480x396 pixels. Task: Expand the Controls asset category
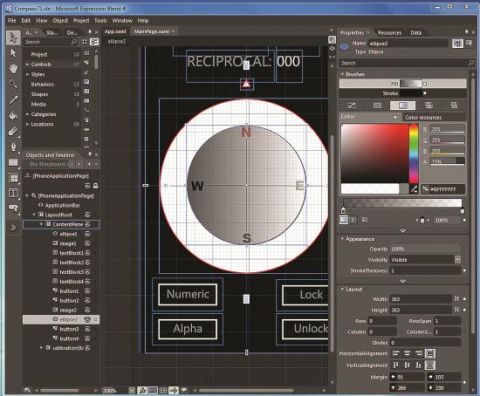[x=27, y=64]
